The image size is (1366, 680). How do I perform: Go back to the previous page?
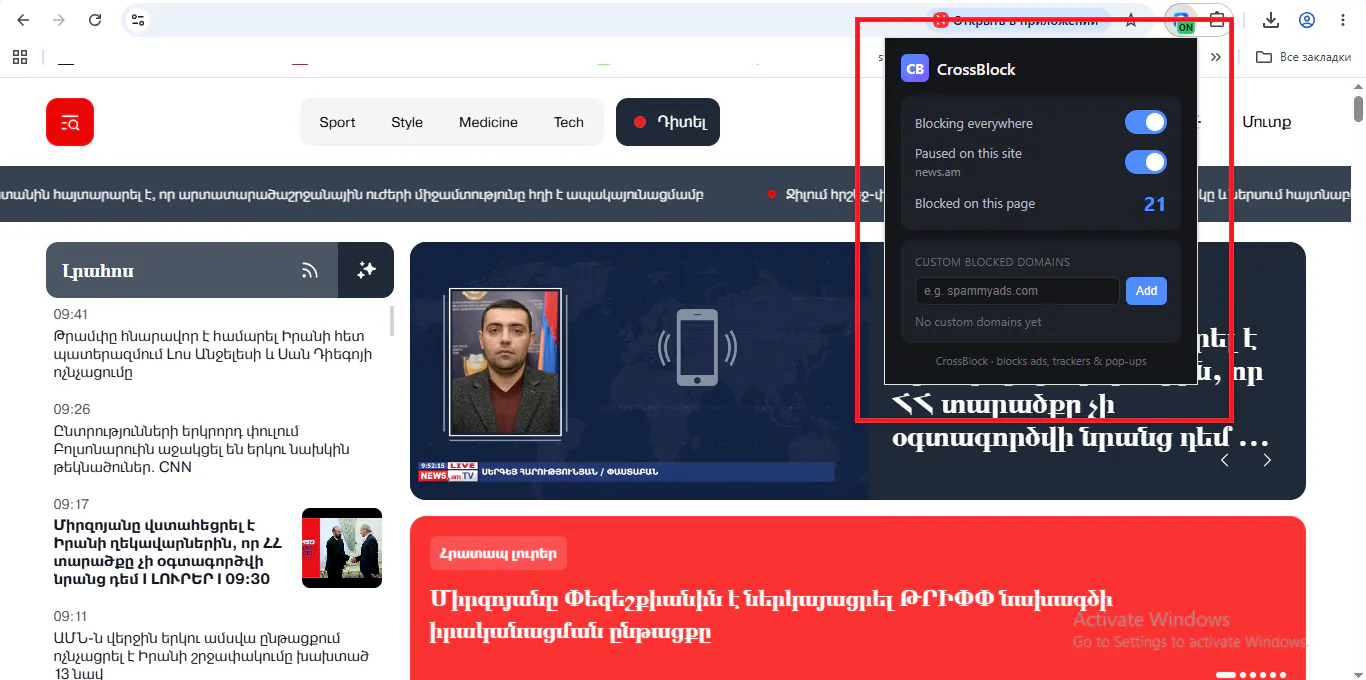tap(23, 20)
